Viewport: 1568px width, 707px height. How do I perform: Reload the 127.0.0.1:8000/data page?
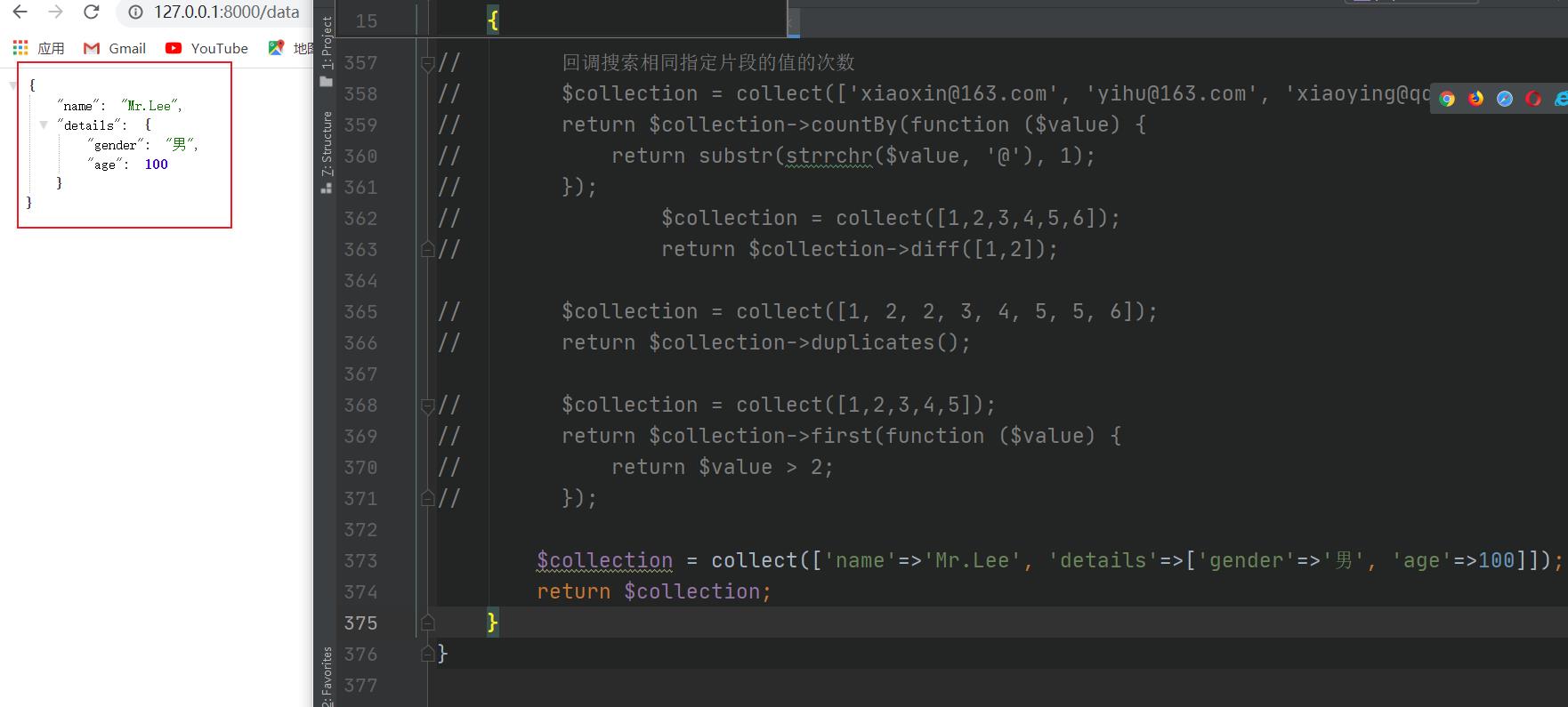(x=91, y=12)
